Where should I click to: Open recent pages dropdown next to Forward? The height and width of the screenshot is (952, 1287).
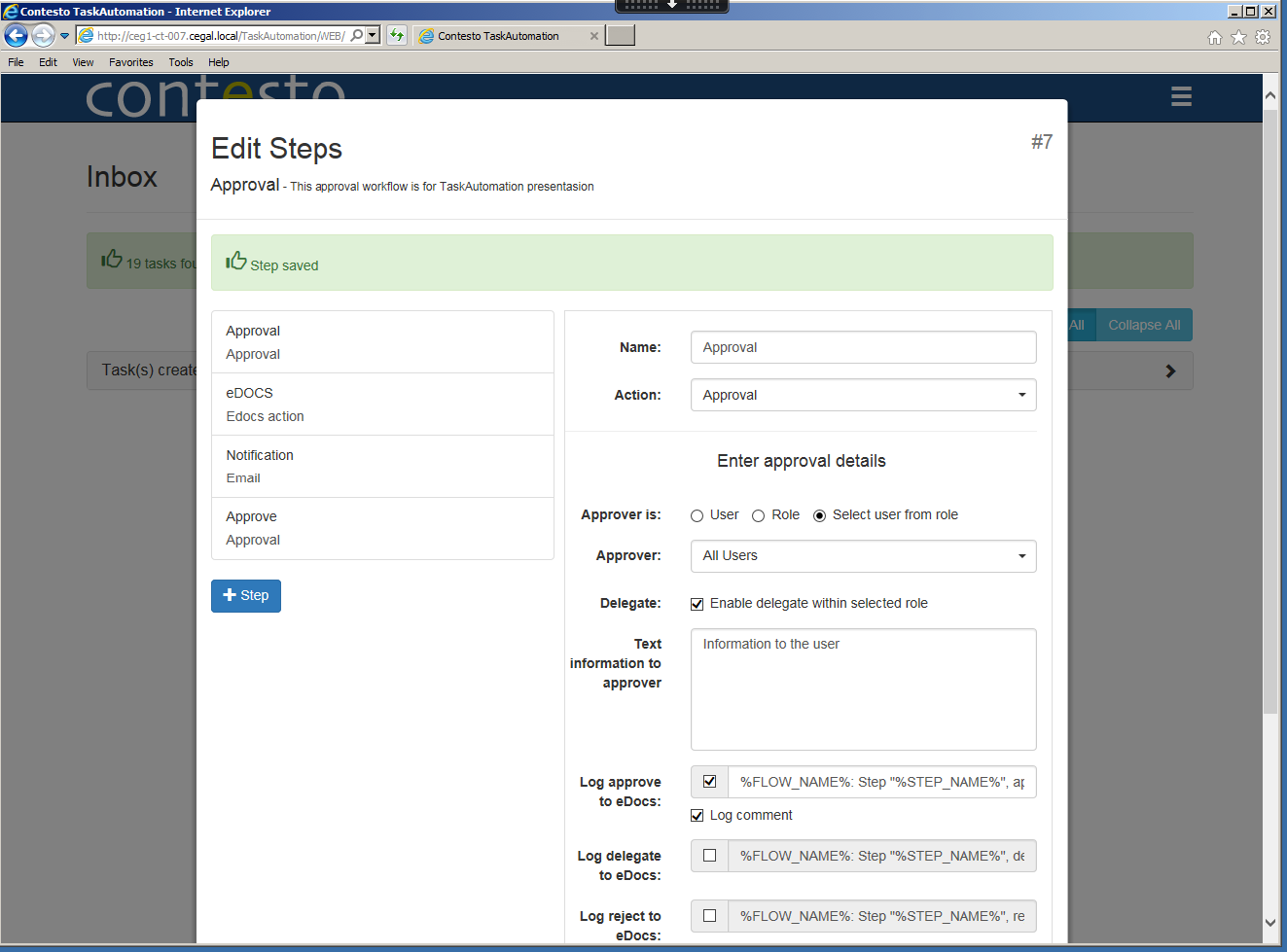click(64, 36)
